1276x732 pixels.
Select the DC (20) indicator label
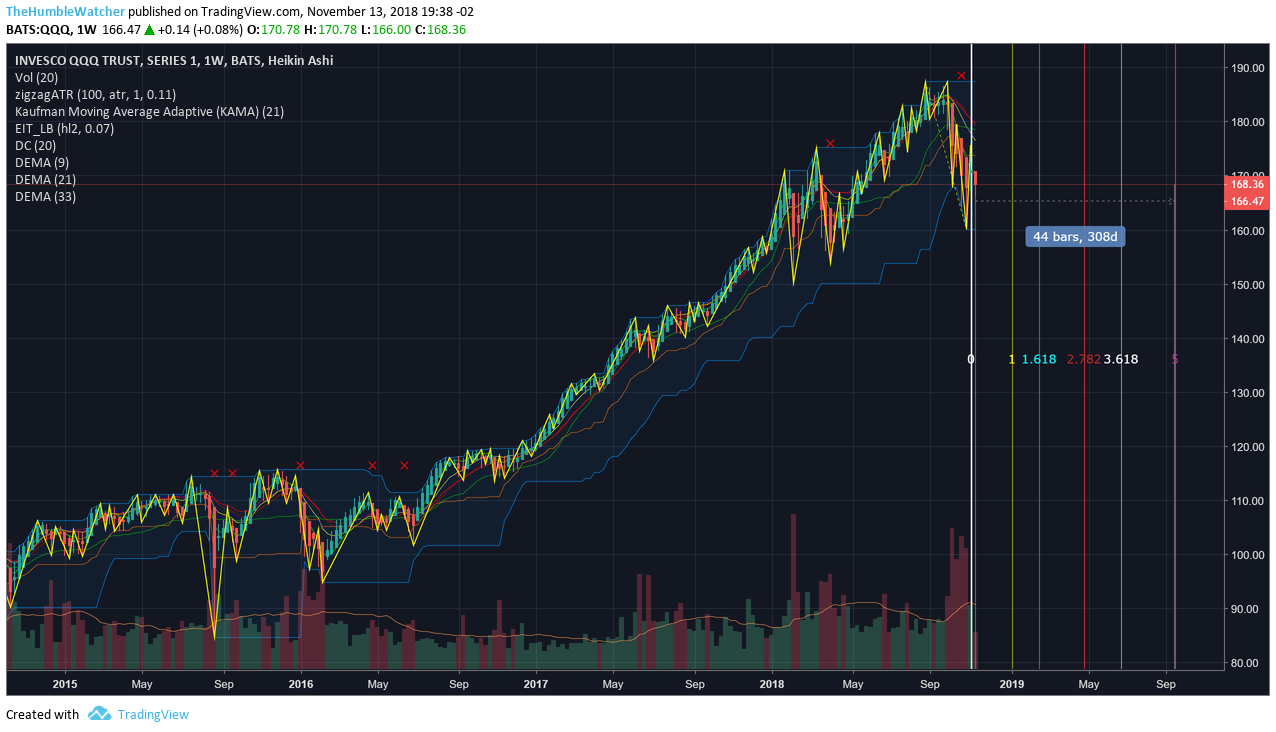click(35, 145)
